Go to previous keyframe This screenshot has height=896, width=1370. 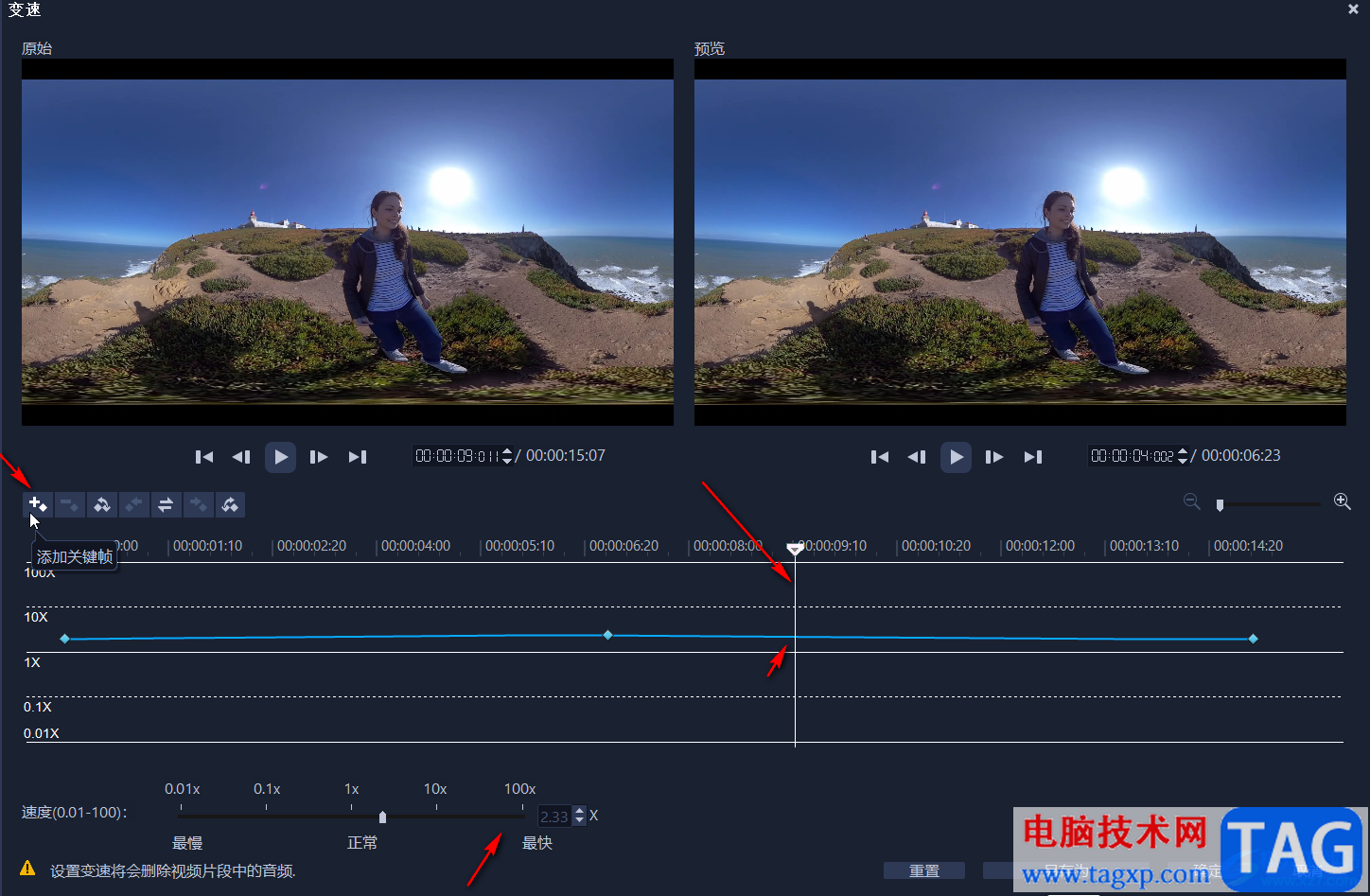[x=134, y=504]
